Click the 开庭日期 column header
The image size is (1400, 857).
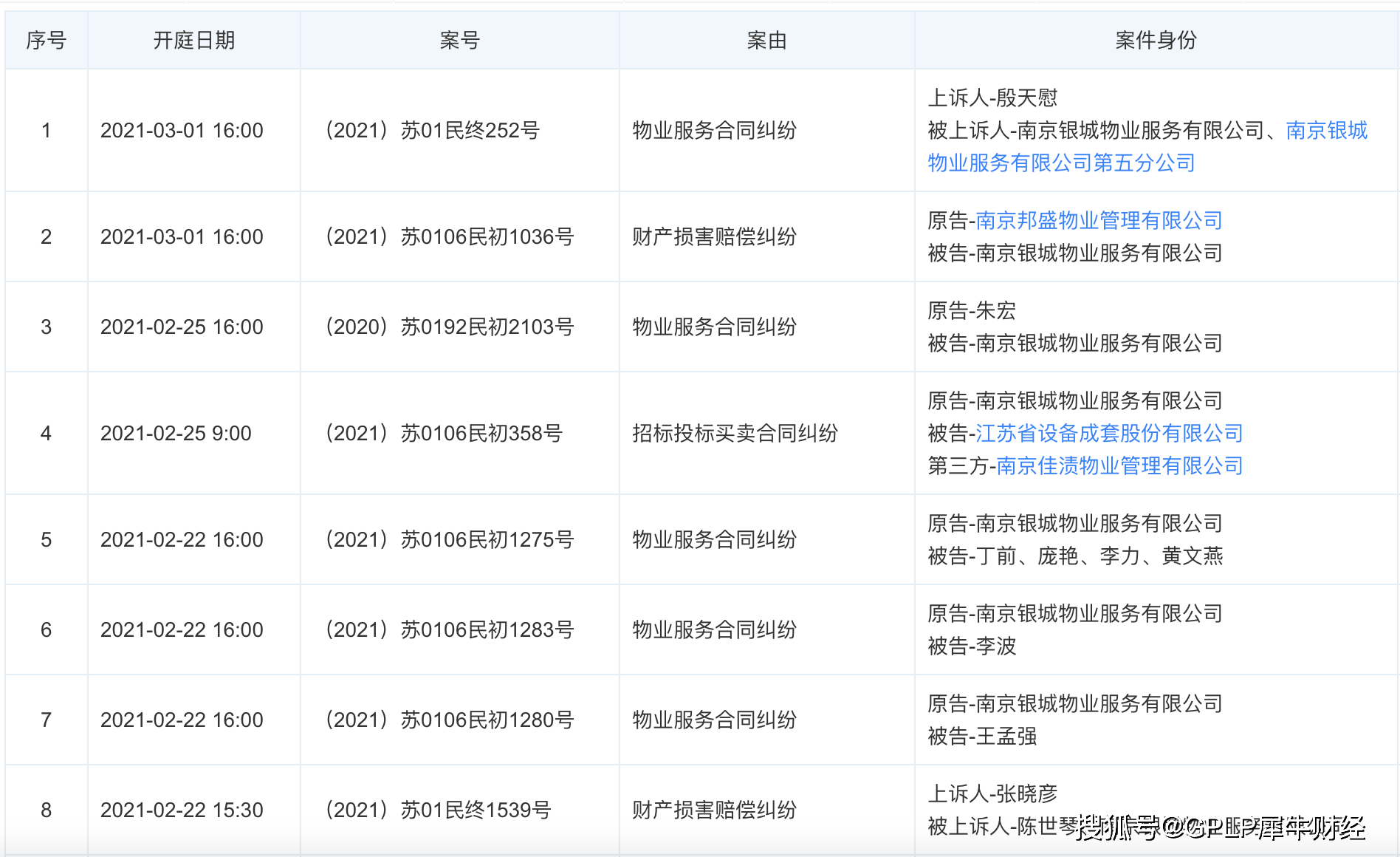pos(193,40)
